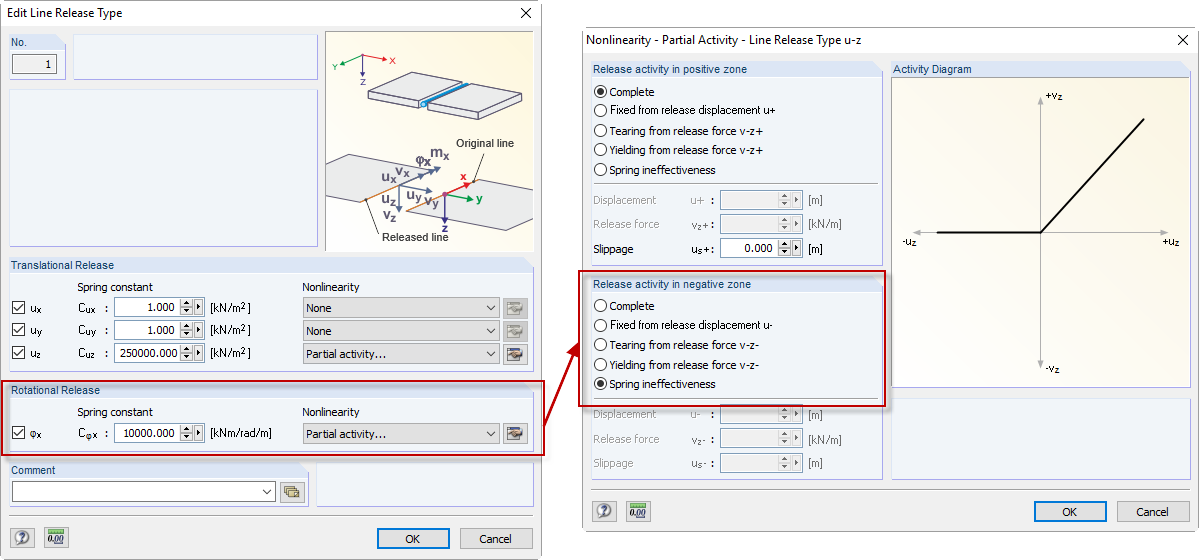Confirm Nonlinearity dialog with OK

click(x=1070, y=512)
